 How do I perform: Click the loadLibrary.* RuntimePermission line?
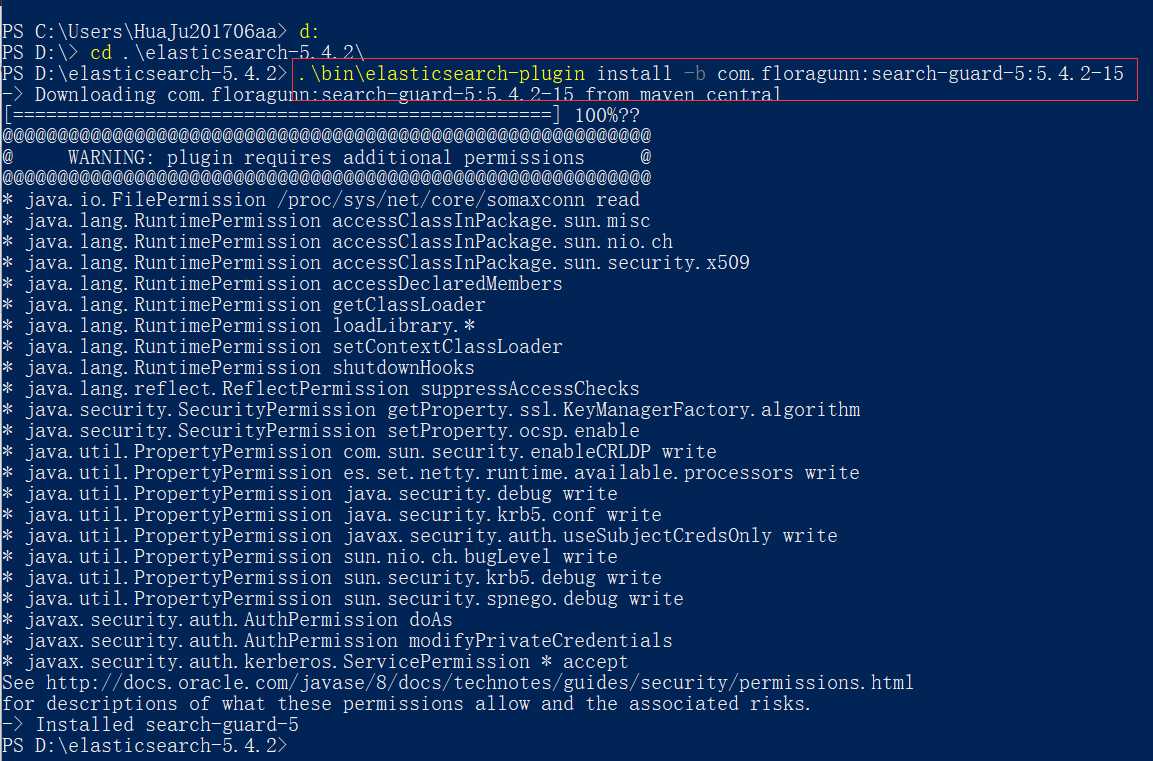click(x=238, y=326)
